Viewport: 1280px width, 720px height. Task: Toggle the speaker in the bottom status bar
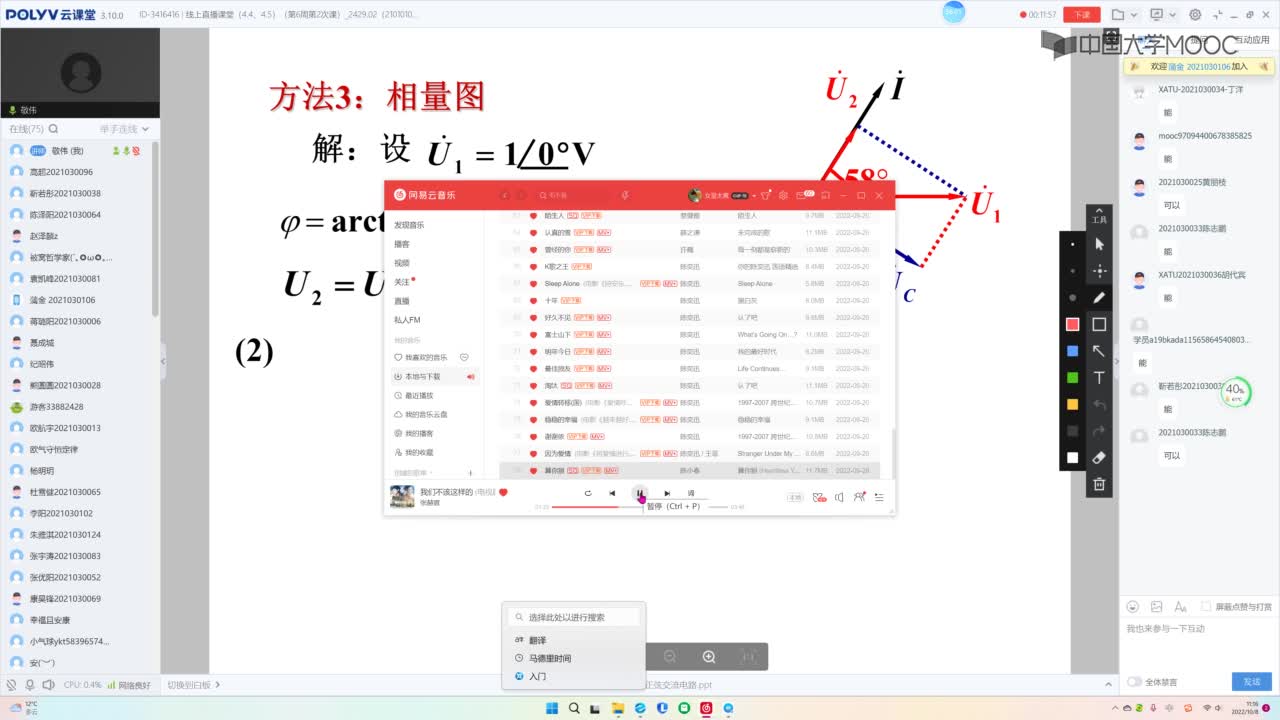48,685
